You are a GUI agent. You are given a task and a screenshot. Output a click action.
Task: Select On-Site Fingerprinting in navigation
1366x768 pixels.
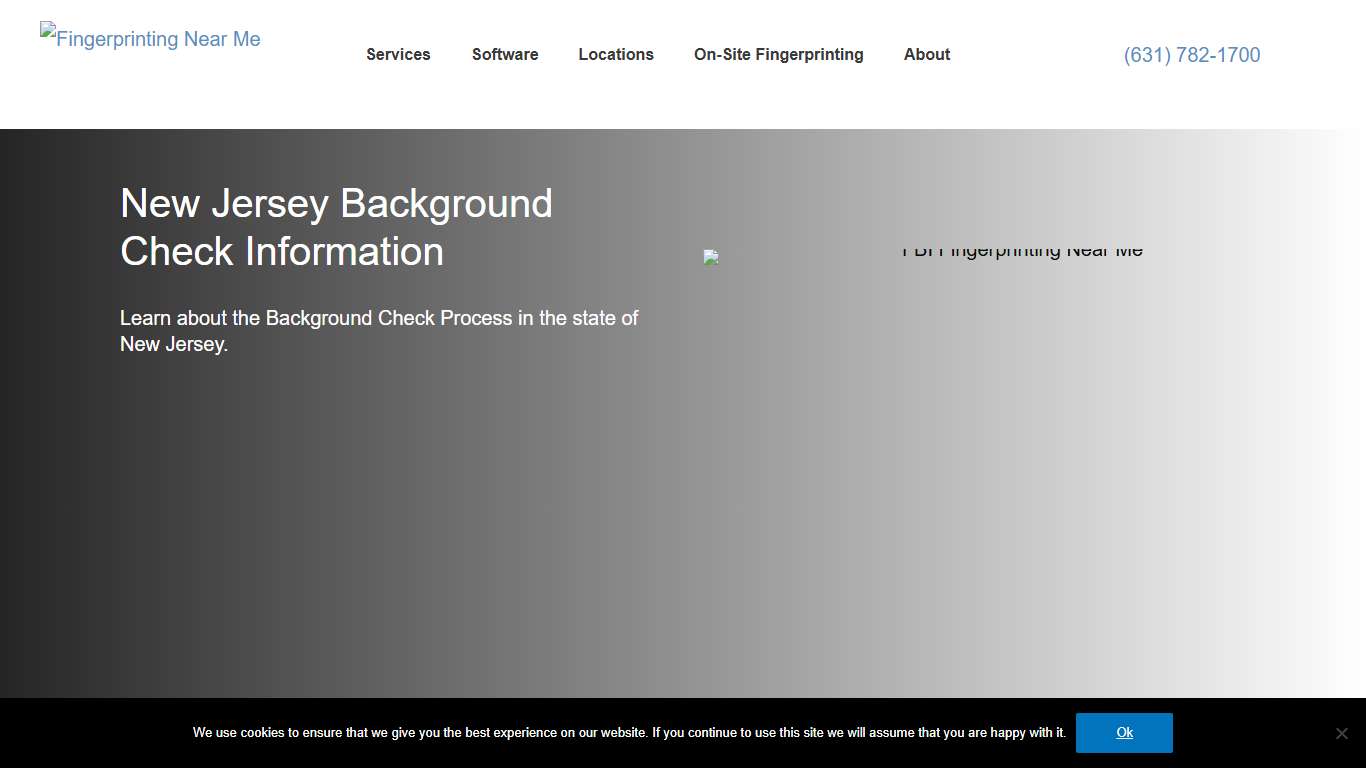(x=778, y=55)
